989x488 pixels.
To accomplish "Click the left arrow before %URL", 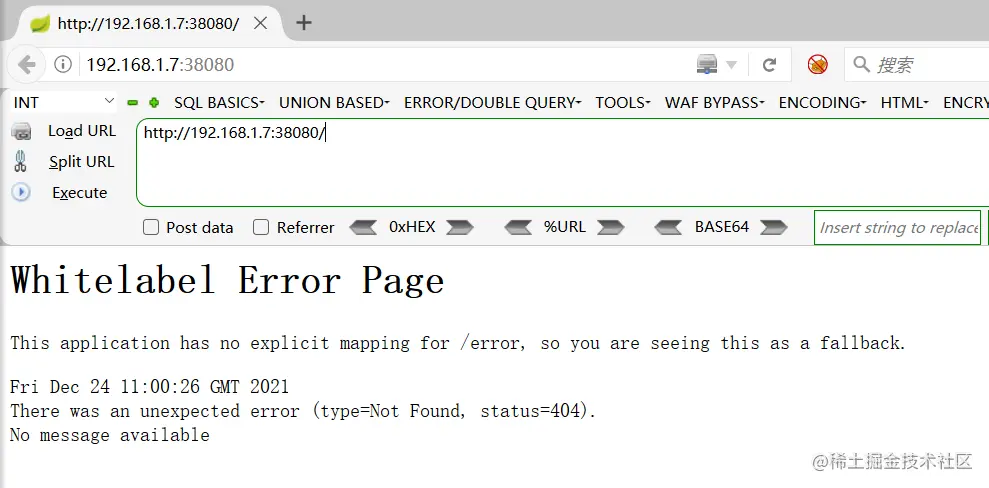I will [x=518, y=227].
